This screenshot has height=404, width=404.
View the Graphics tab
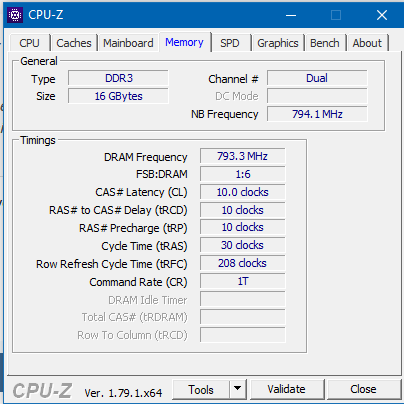coord(278,43)
